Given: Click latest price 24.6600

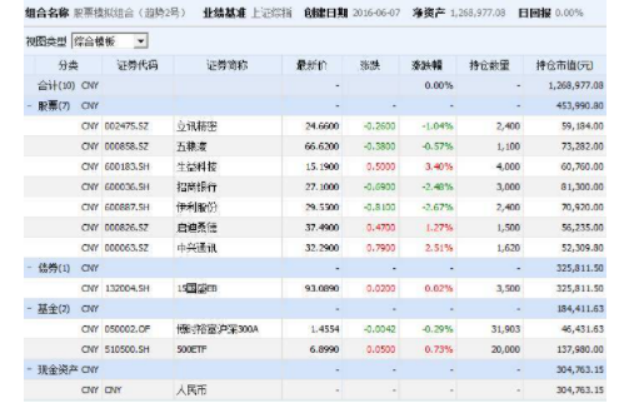Looking at the screenshot, I should pos(322,127).
